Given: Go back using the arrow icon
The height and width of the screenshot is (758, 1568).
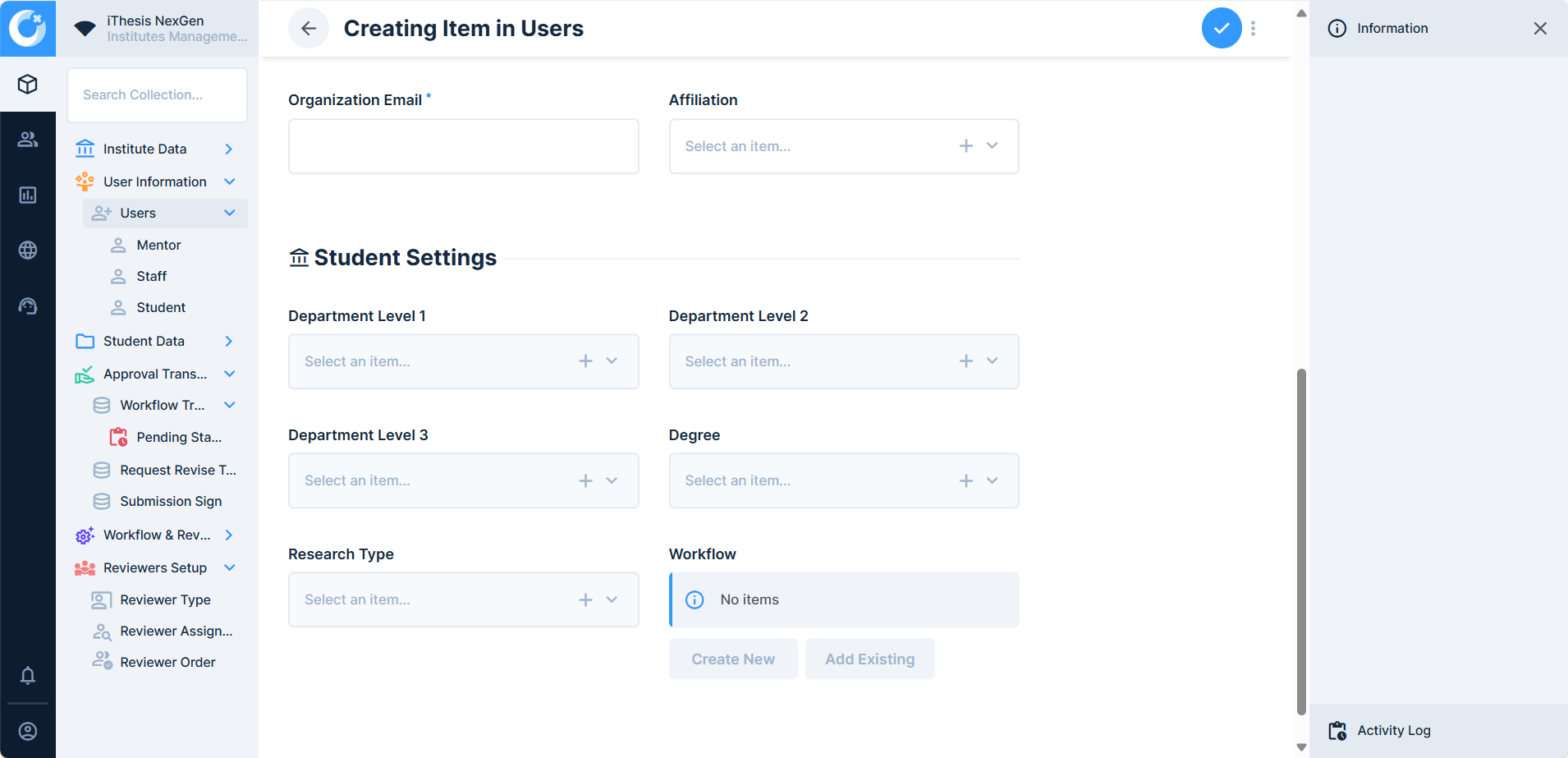Looking at the screenshot, I should pyautogui.click(x=308, y=29).
